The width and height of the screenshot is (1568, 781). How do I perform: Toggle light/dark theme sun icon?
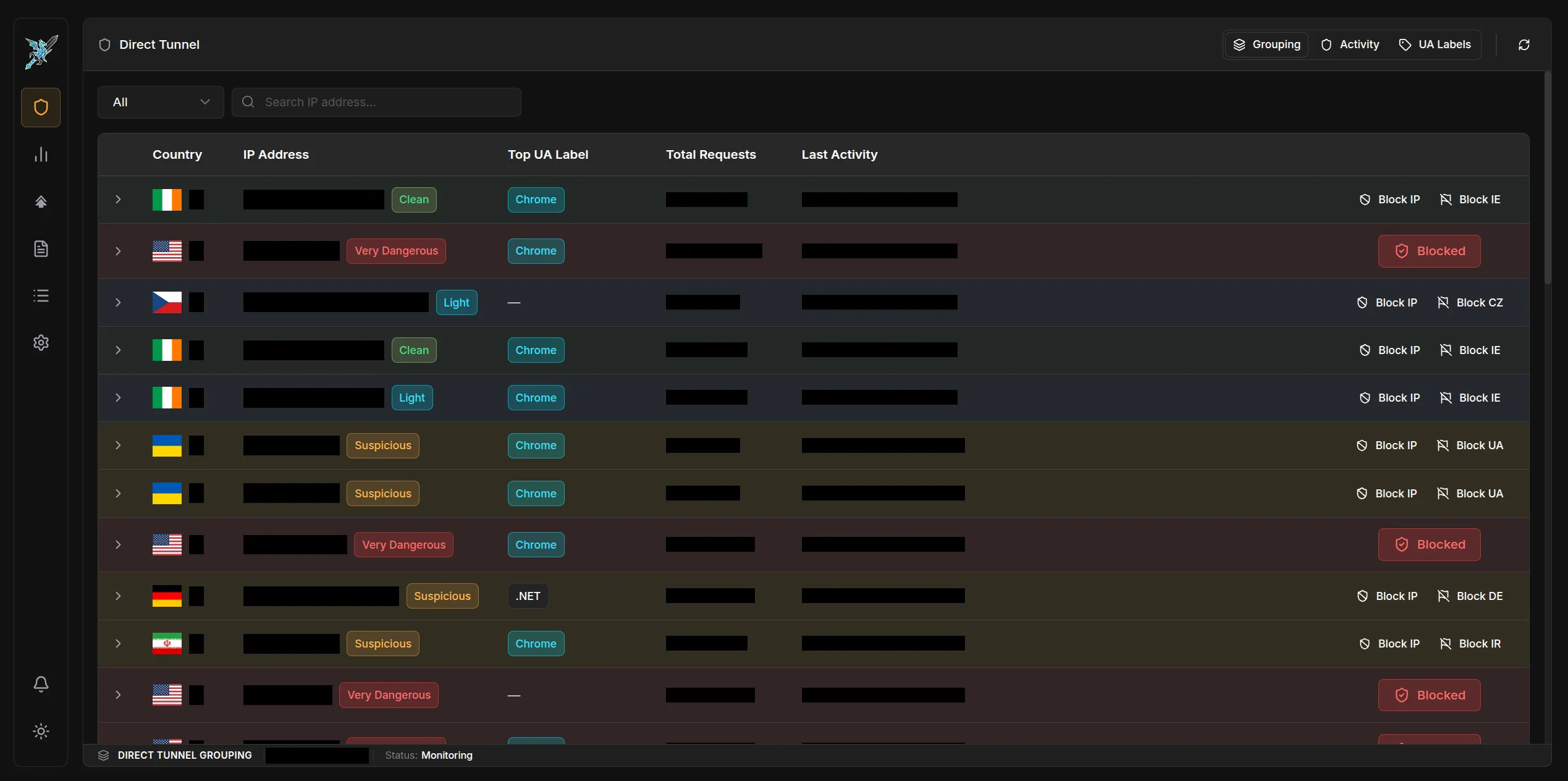point(41,731)
